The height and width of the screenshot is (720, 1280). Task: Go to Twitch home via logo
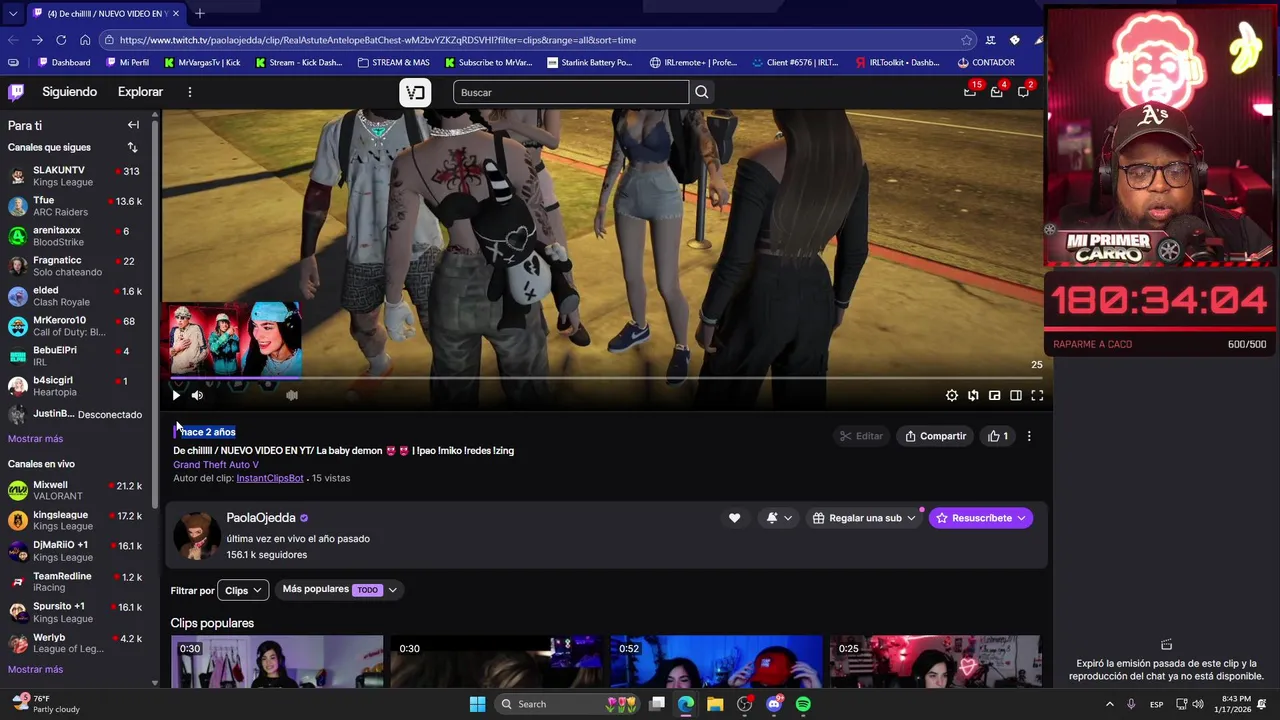(16, 92)
